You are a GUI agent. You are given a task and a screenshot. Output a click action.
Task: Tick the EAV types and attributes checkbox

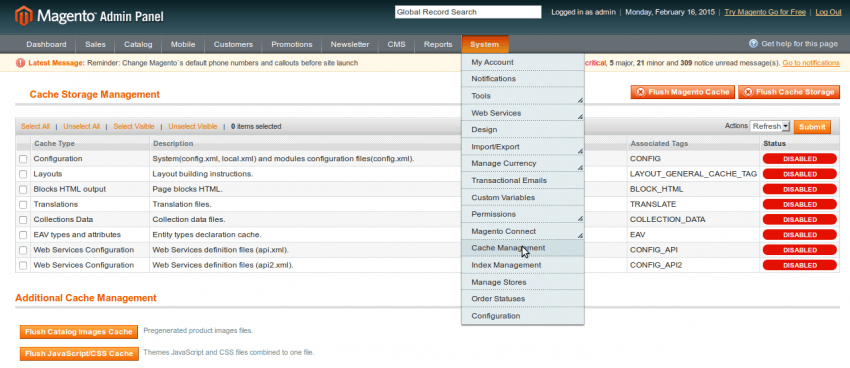pos(23,235)
